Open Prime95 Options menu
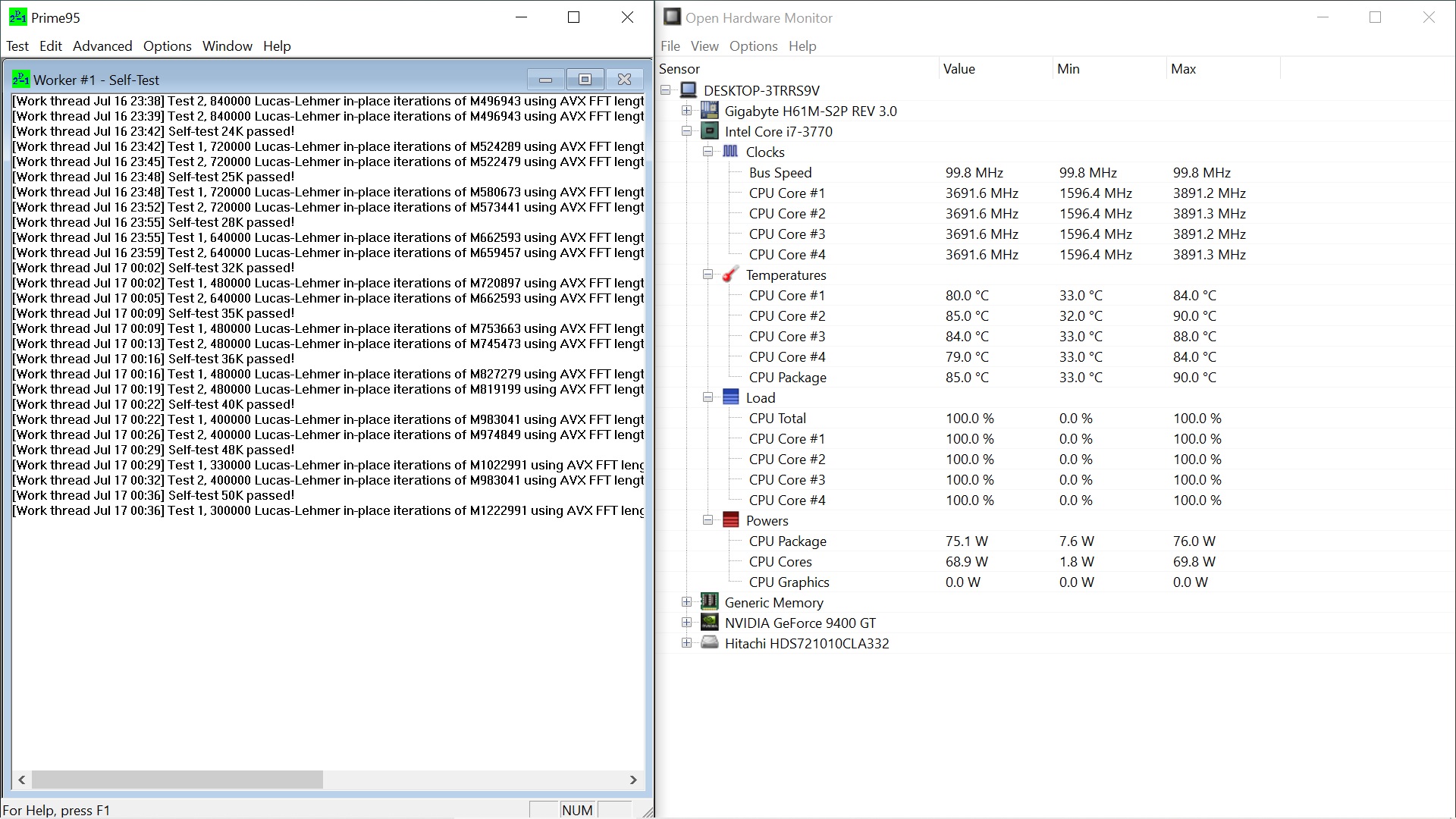 click(167, 46)
